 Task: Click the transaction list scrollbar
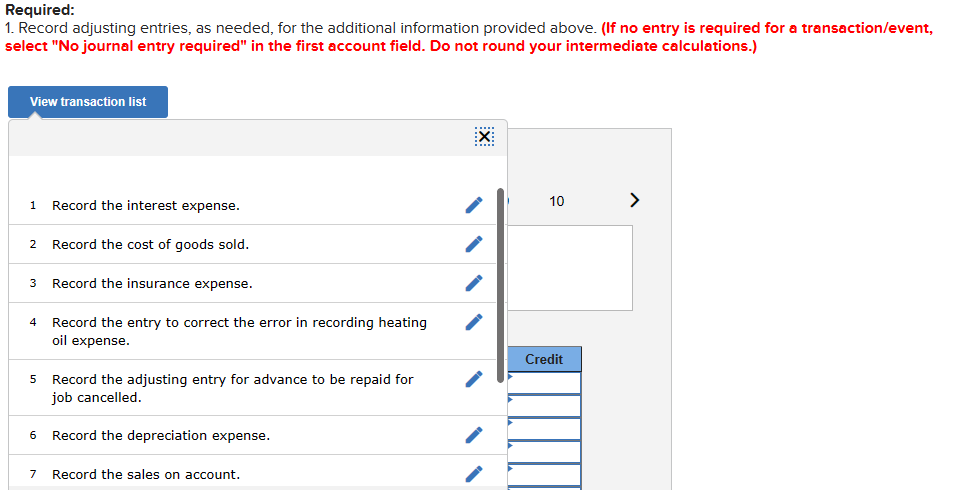500,285
